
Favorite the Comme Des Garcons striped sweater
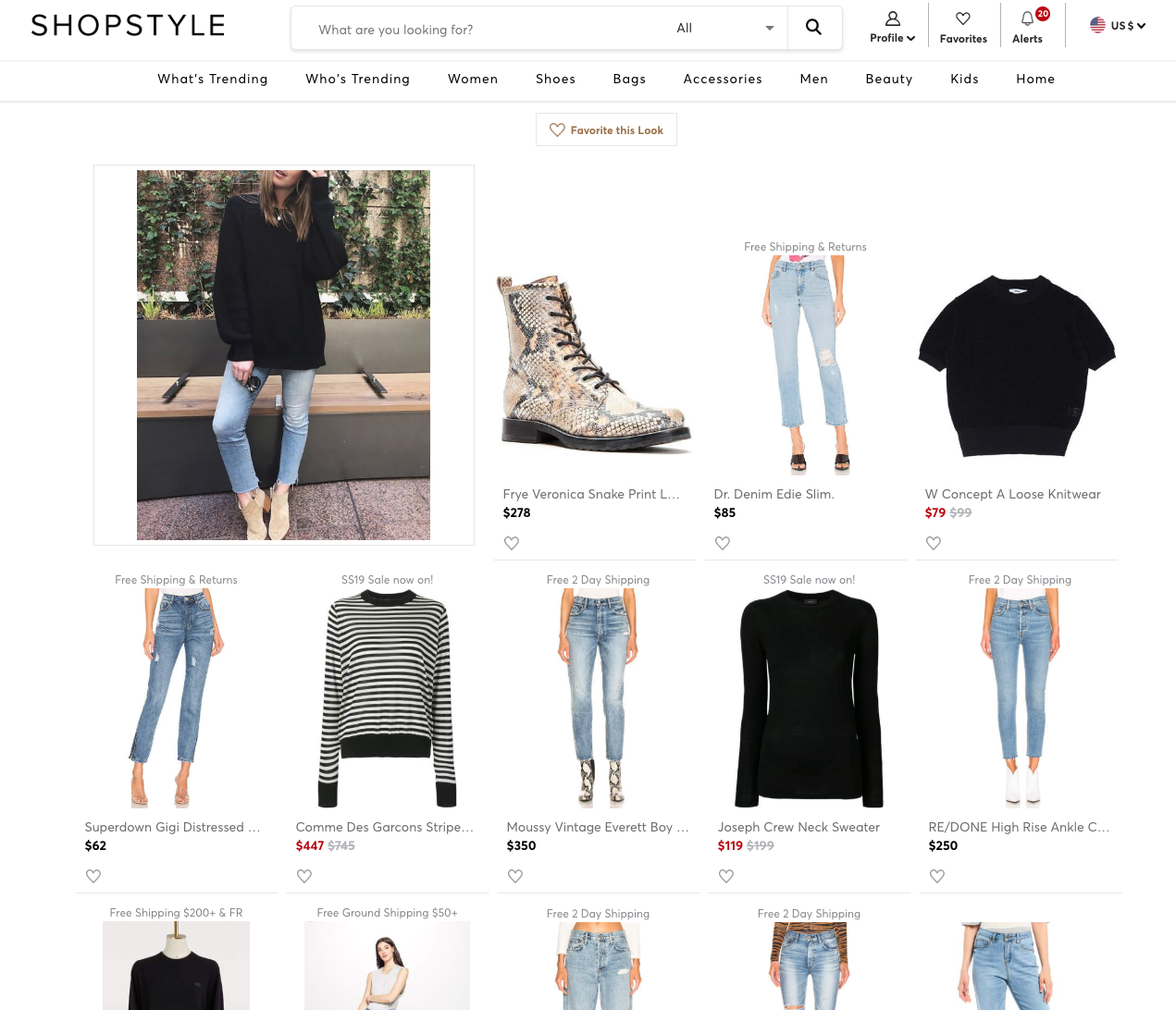304,877
